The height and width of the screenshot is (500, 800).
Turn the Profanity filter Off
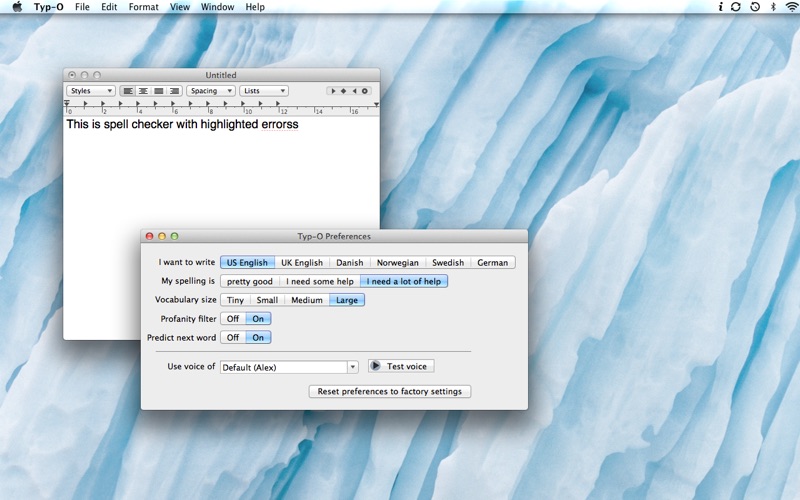pos(232,319)
